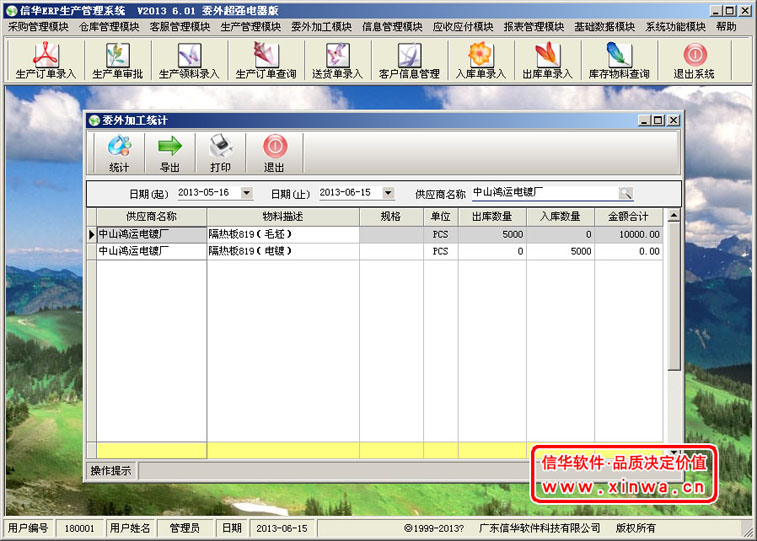This screenshot has width=757, height=541.
Task: Click 供应商名称 column header
Action: 152,217
